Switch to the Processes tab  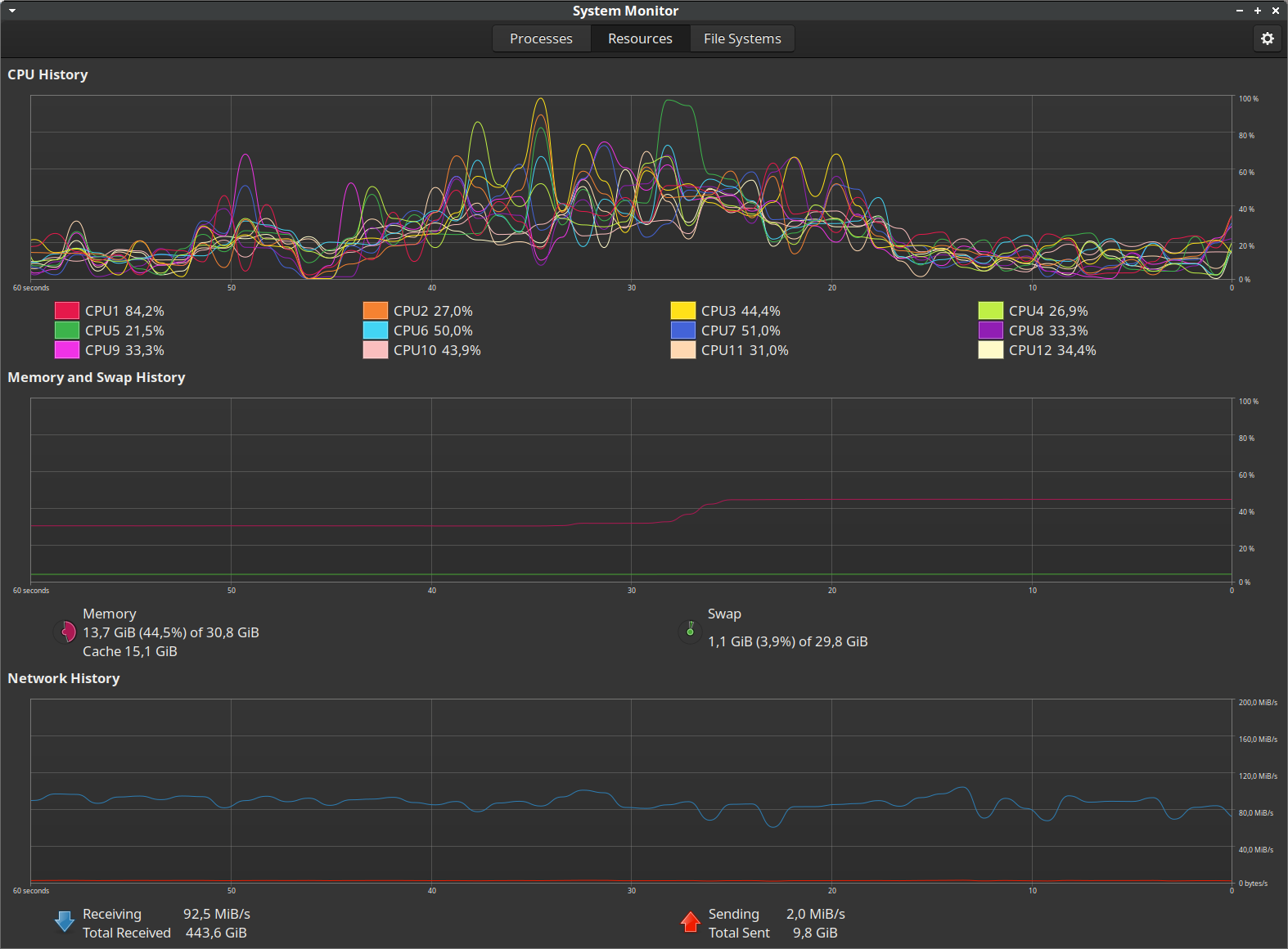tap(541, 38)
